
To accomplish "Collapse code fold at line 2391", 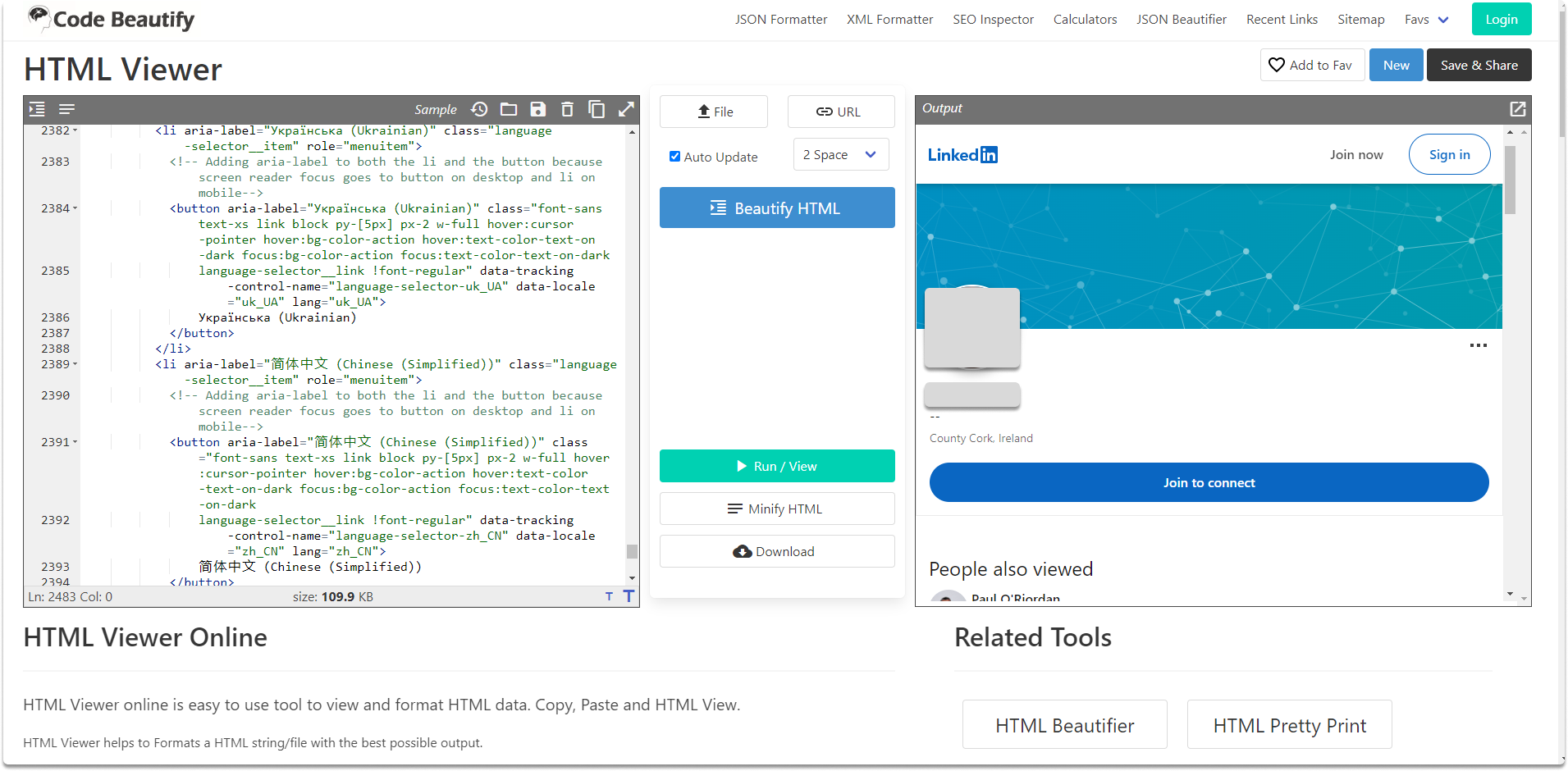I will [x=75, y=442].
